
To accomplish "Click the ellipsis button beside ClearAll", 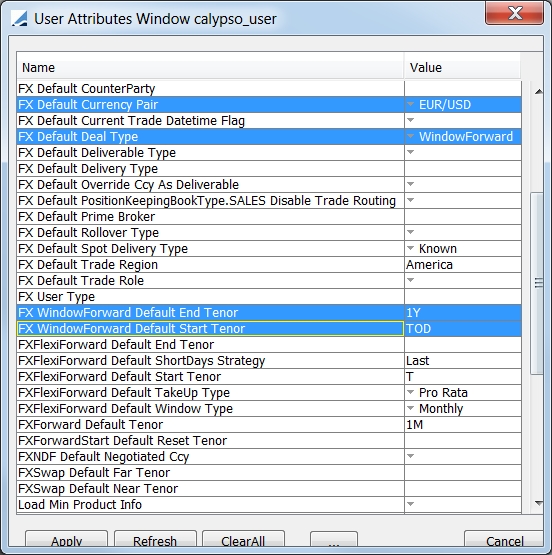I will pos(334,539).
